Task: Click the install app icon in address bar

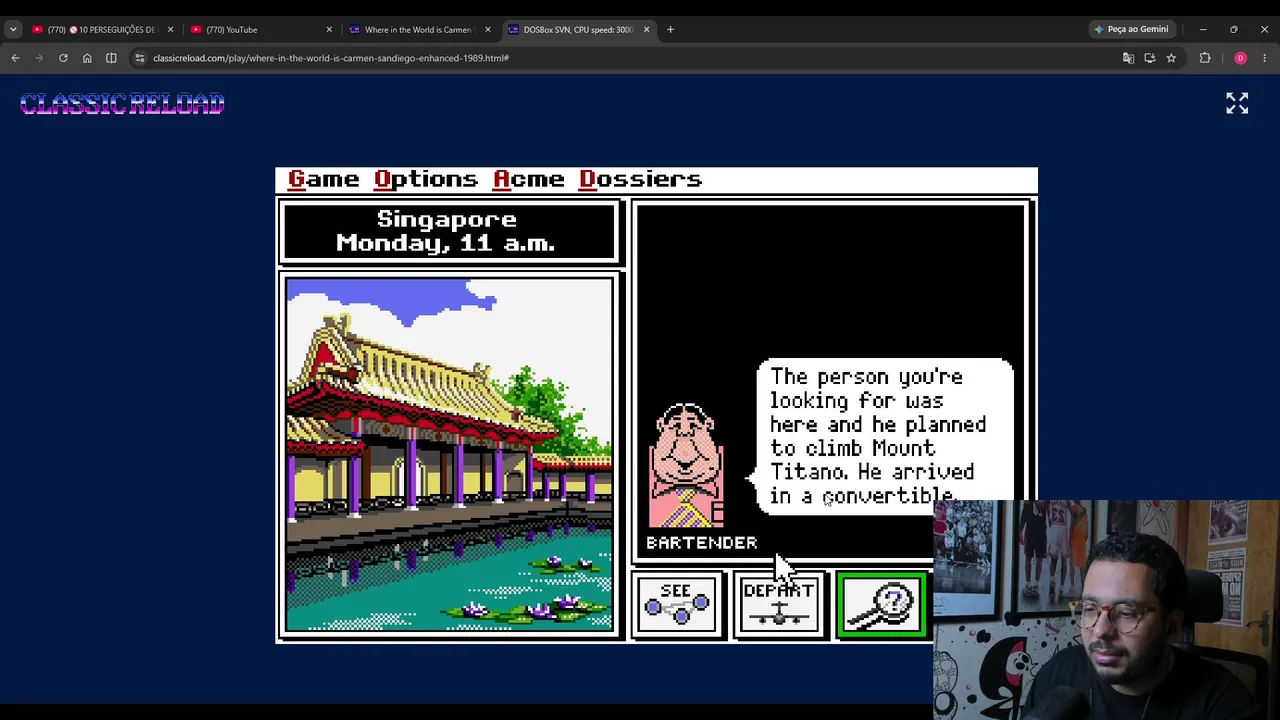Action: pos(1150,58)
